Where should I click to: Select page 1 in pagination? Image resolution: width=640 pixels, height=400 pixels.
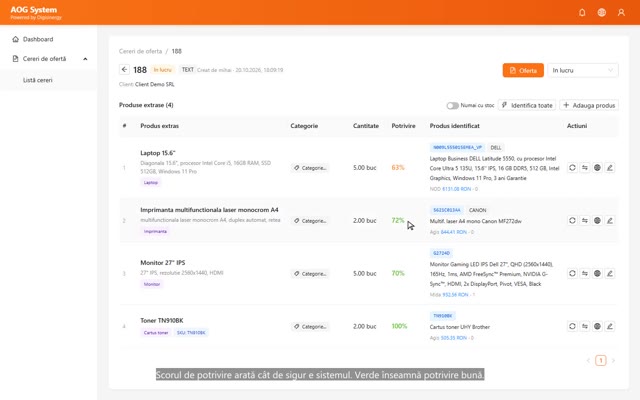click(x=600, y=360)
